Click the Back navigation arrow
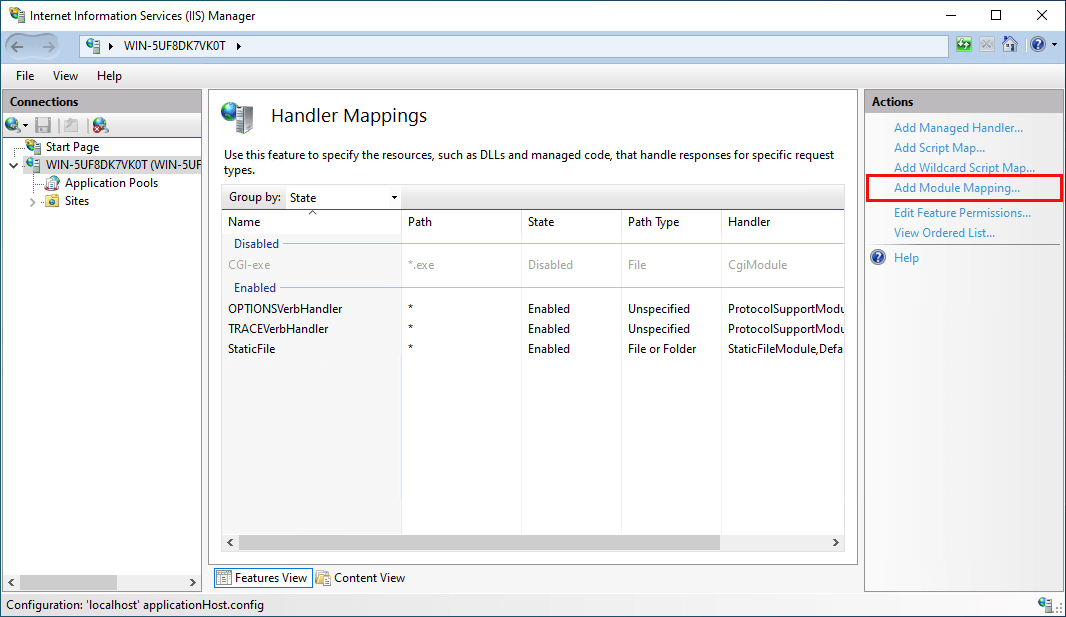Screen dimensions: 1066x617 pyautogui.click(x=18, y=46)
